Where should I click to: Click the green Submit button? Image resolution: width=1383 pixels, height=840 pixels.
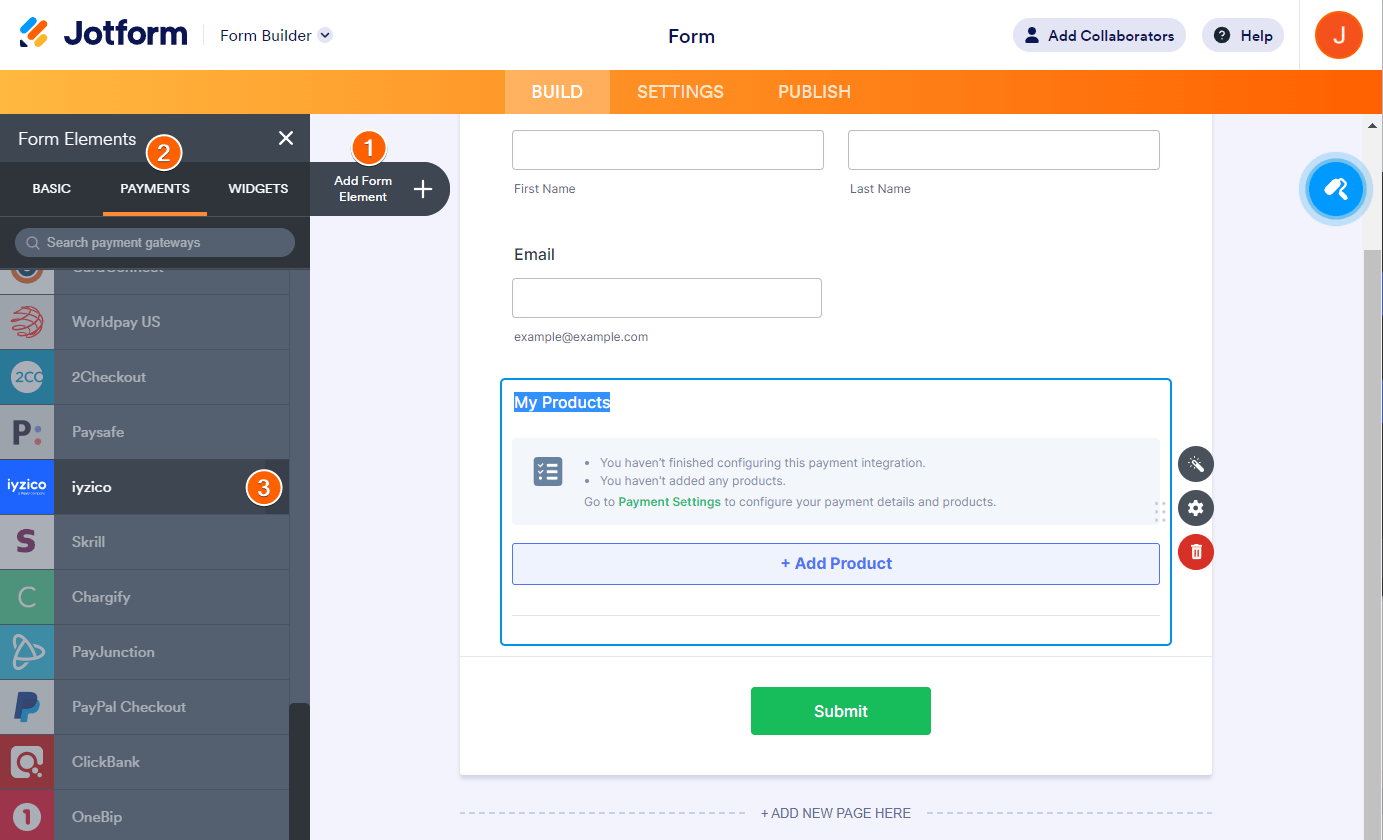pos(841,711)
